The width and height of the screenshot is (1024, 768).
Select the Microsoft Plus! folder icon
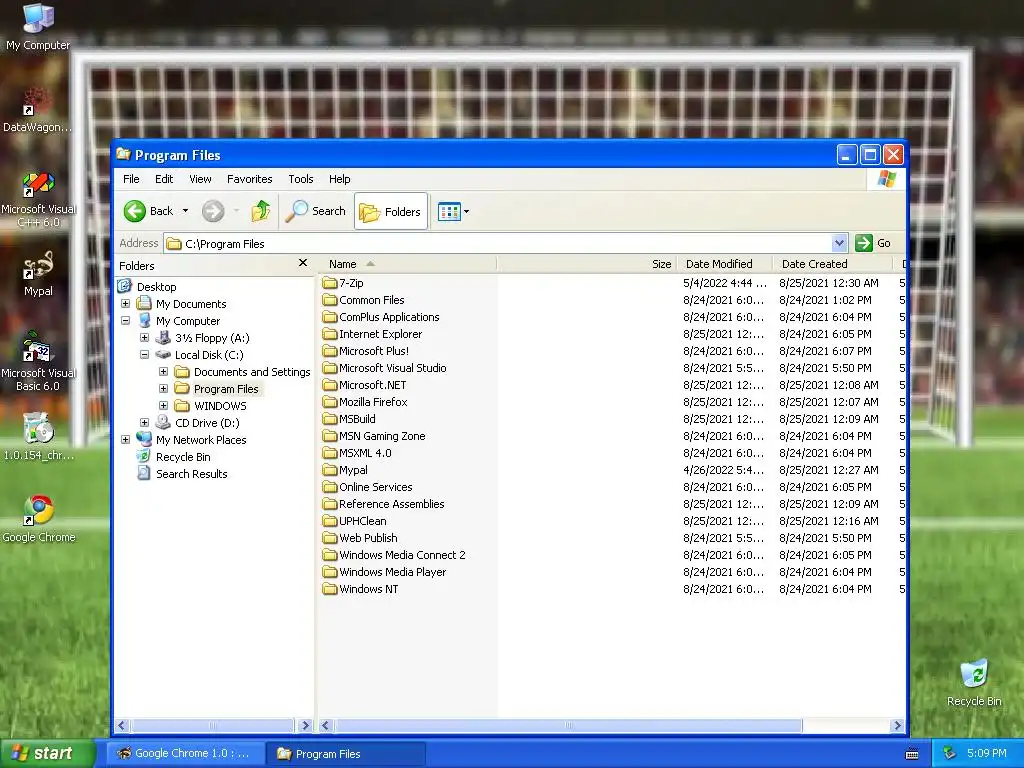329,351
